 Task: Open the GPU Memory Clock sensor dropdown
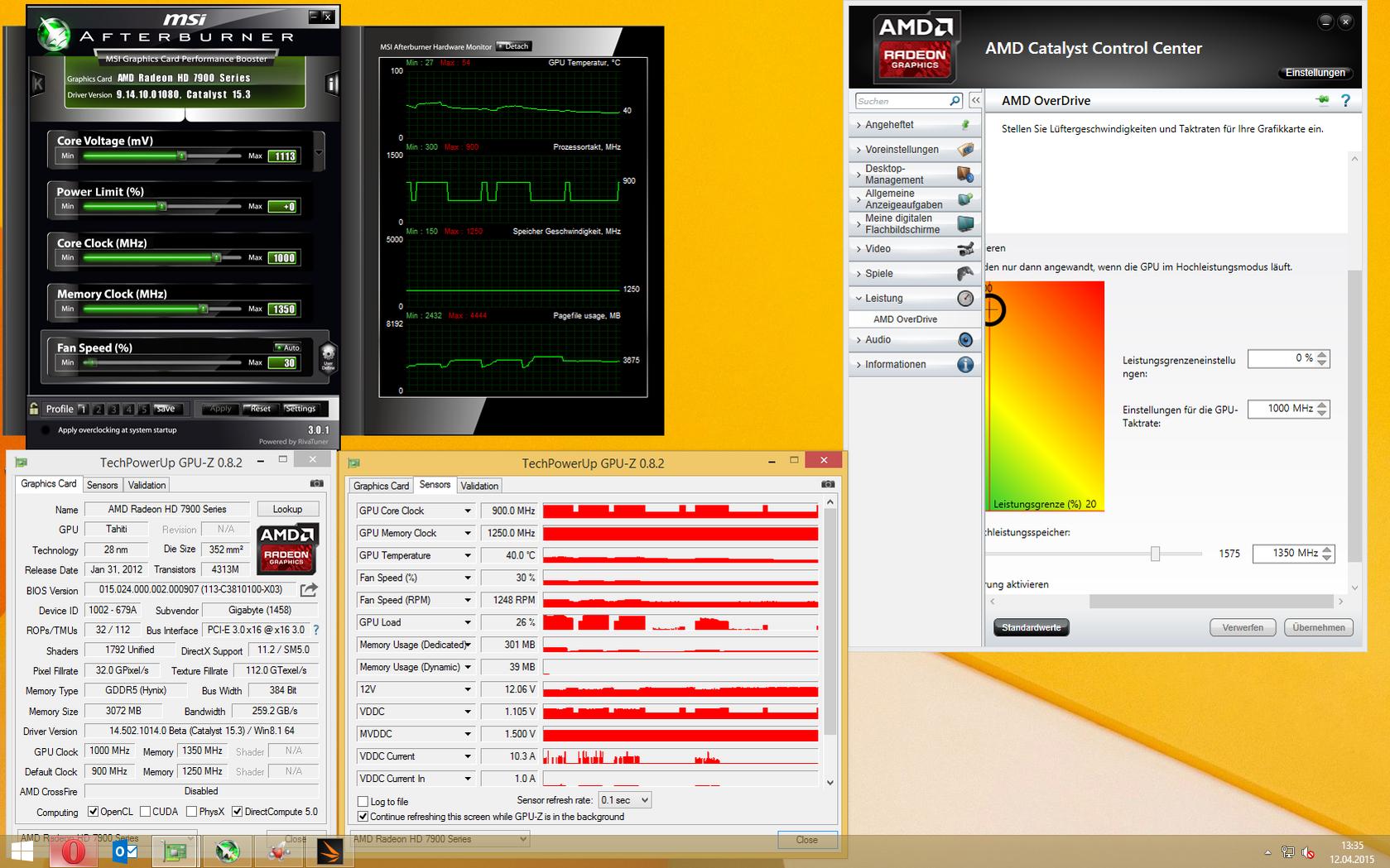coord(467,534)
